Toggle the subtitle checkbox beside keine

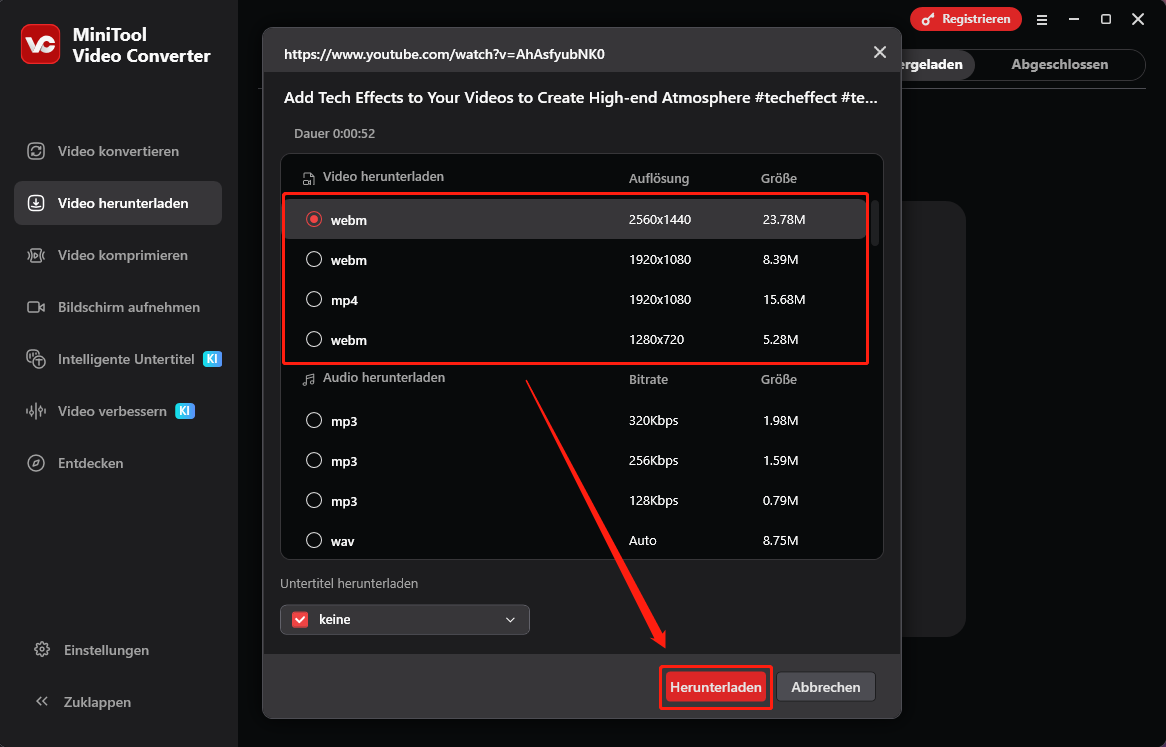point(300,619)
